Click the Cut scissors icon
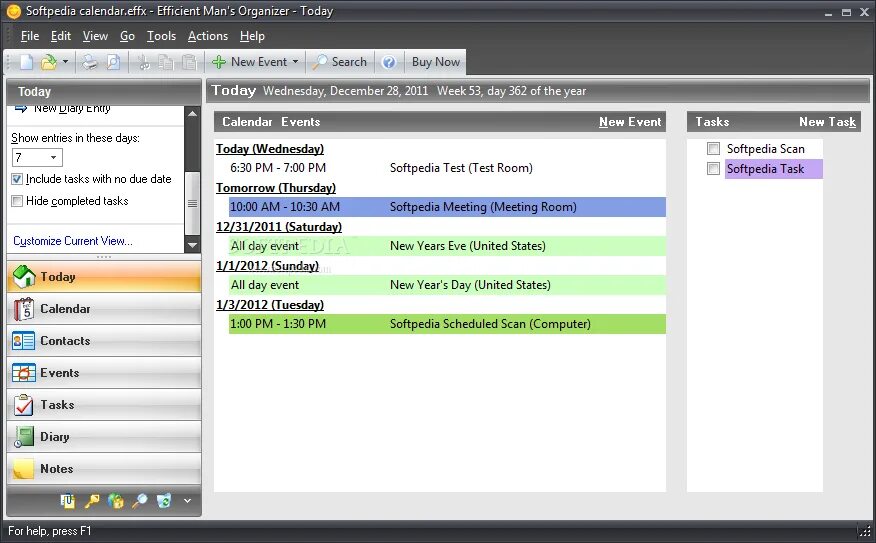This screenshot has height=543, width=876. point(144,62)
